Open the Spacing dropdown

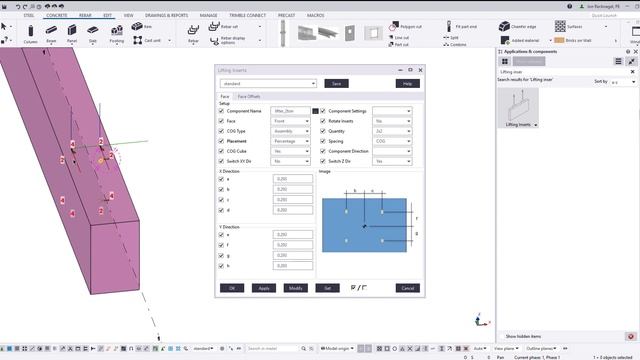coord(392,141)
